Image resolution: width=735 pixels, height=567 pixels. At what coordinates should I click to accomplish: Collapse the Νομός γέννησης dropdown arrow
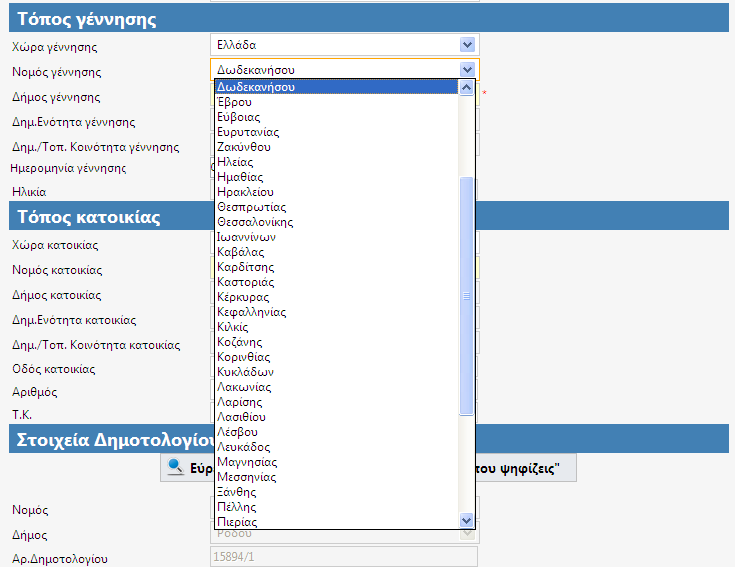click(x=467, y=70)
